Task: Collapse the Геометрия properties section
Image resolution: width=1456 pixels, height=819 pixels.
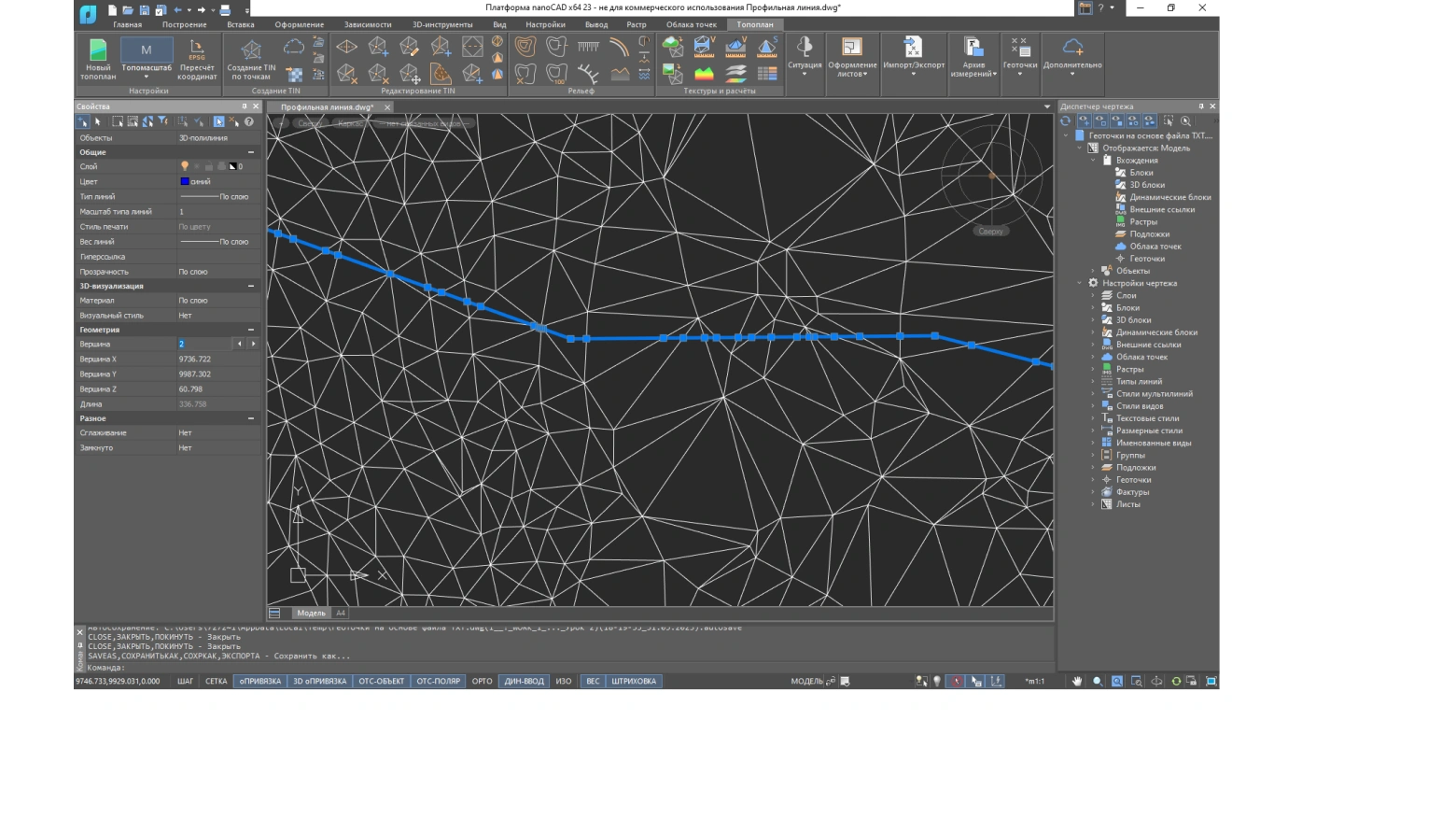Action: click(x=250, y=330)
